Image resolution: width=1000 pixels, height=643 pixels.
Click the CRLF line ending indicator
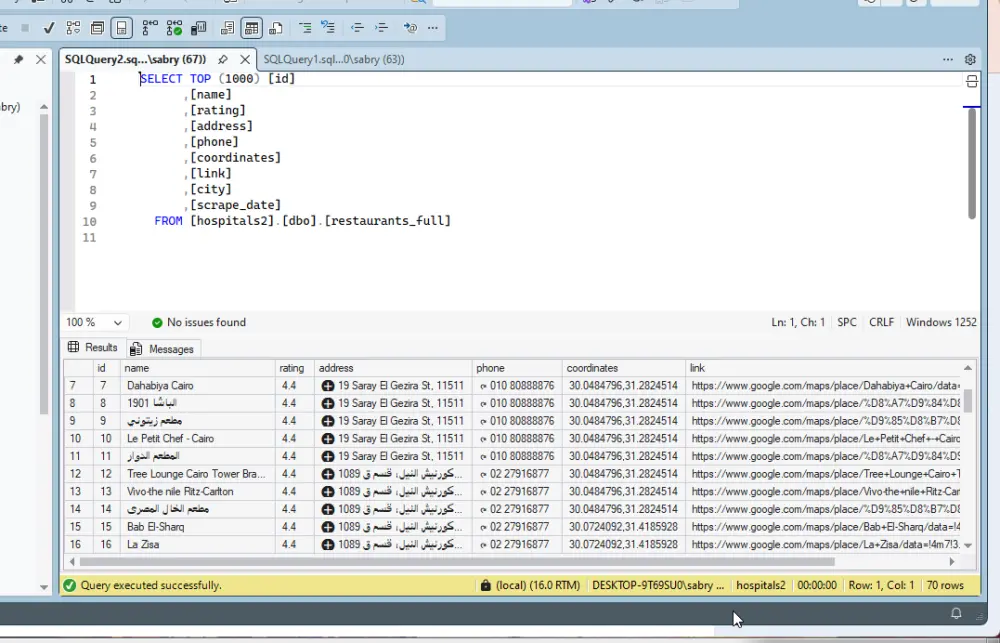pos(881,323)
